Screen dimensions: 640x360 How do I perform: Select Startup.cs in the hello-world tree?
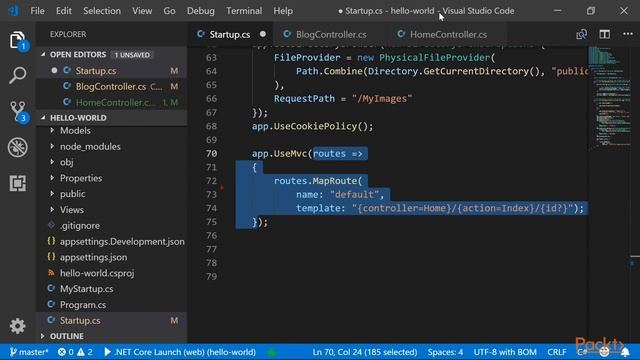112,320
